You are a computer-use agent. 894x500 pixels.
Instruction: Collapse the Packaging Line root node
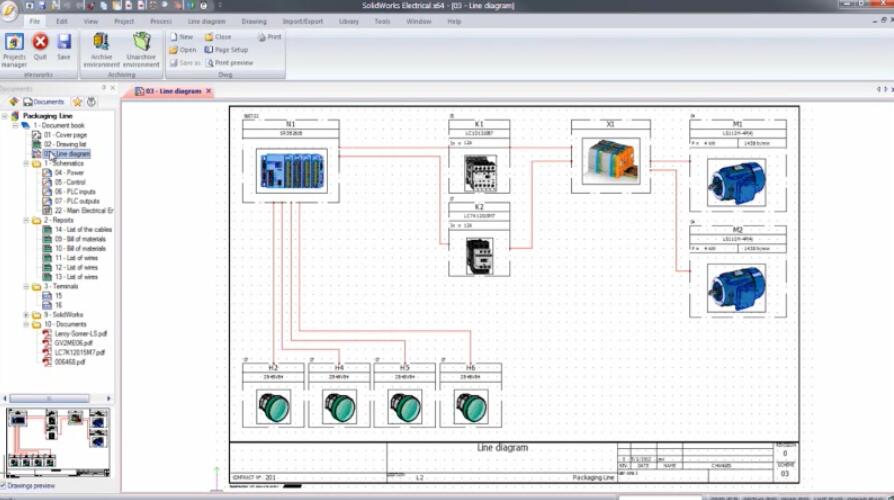click(5, 116)
